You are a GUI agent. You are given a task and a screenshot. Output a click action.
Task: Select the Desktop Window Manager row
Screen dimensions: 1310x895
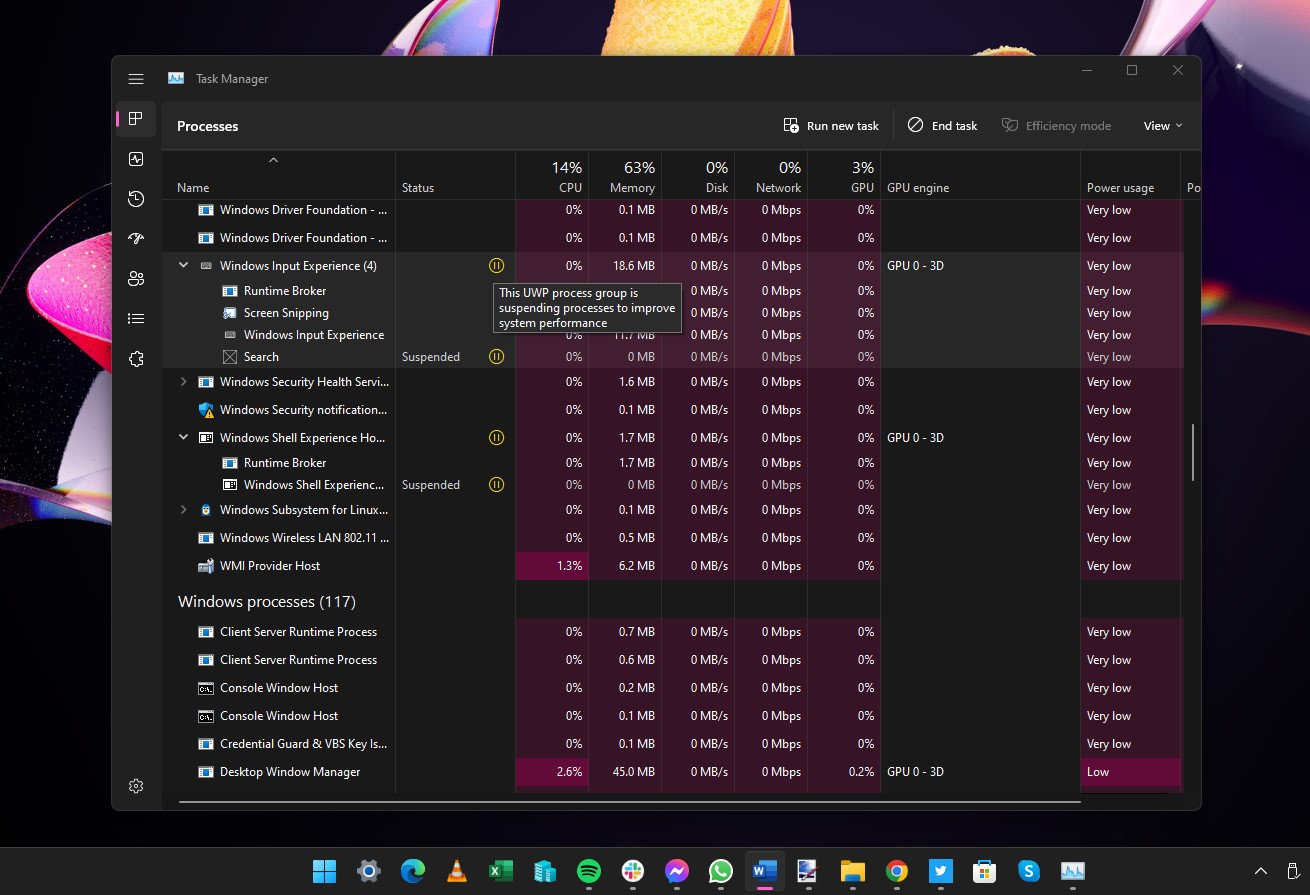pyautogui.click(x=671, y=772)
